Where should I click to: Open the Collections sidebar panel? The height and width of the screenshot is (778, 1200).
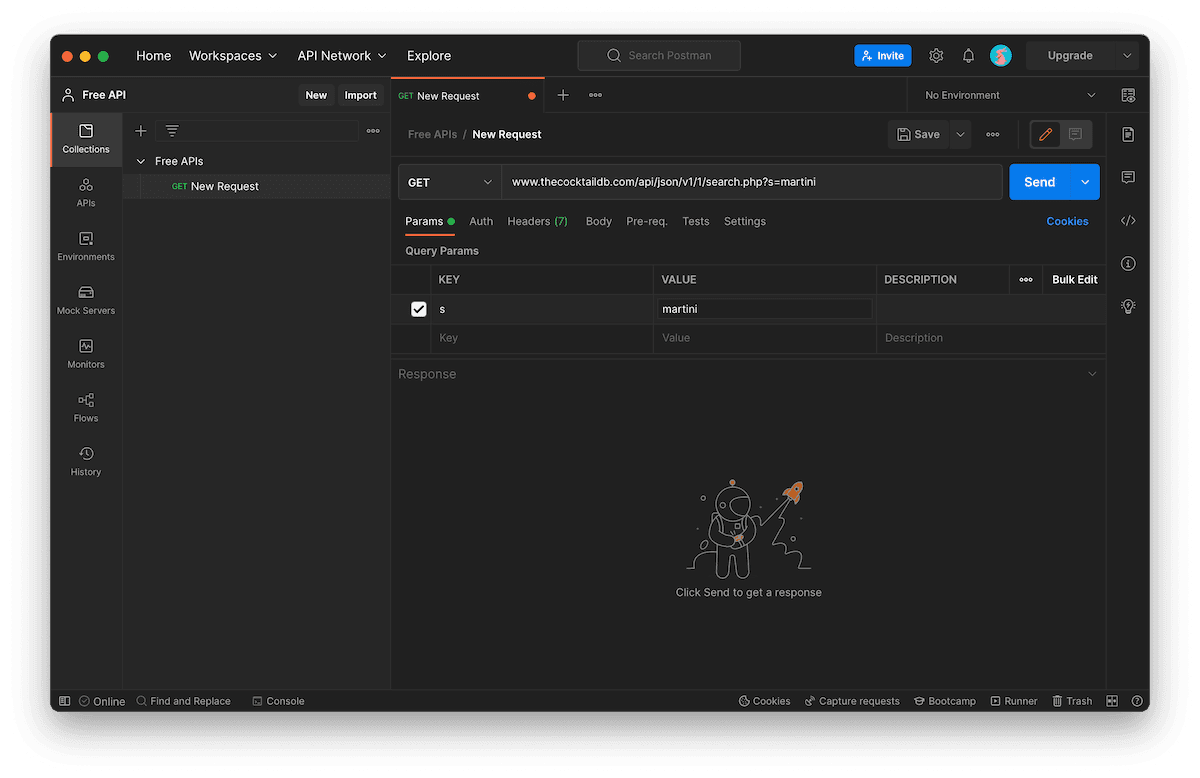(86, 139)
